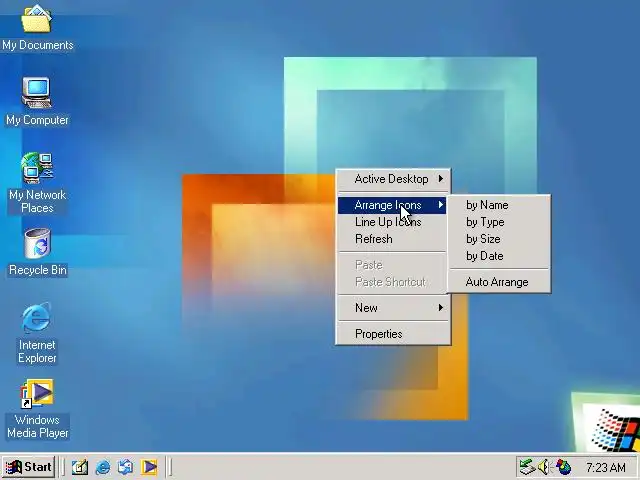Open desktop Properties
The image size is (640, 480).
pos(393,334)
